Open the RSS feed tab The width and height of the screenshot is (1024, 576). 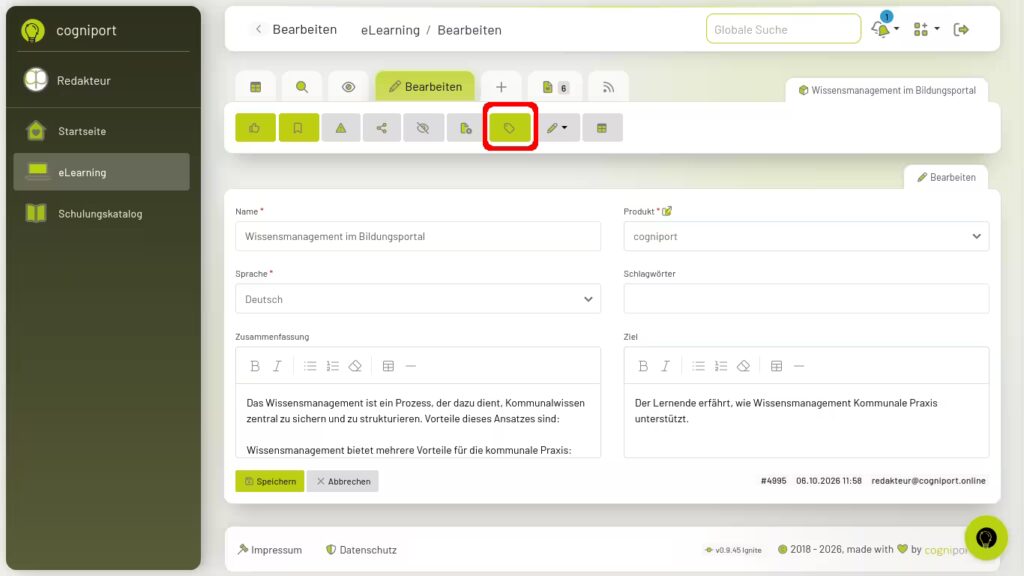608,87
